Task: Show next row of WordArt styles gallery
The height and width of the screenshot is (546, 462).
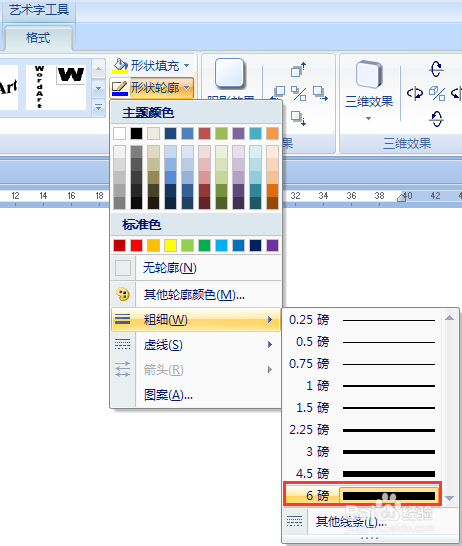Action: (x=99, y=89)
